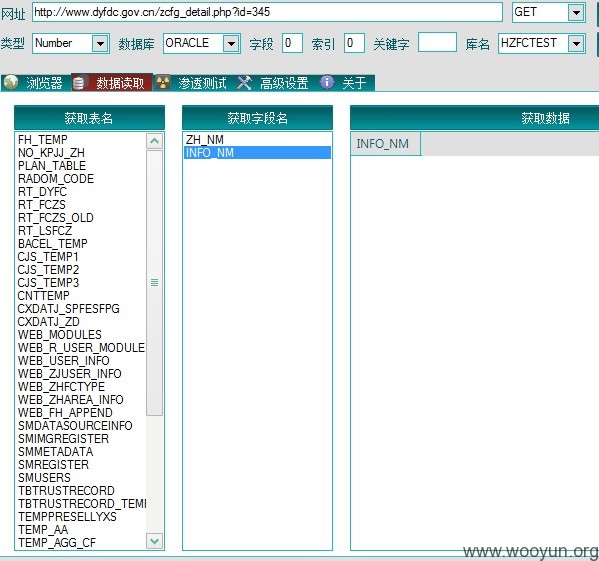Click the URL address input field

click(267, 12)
